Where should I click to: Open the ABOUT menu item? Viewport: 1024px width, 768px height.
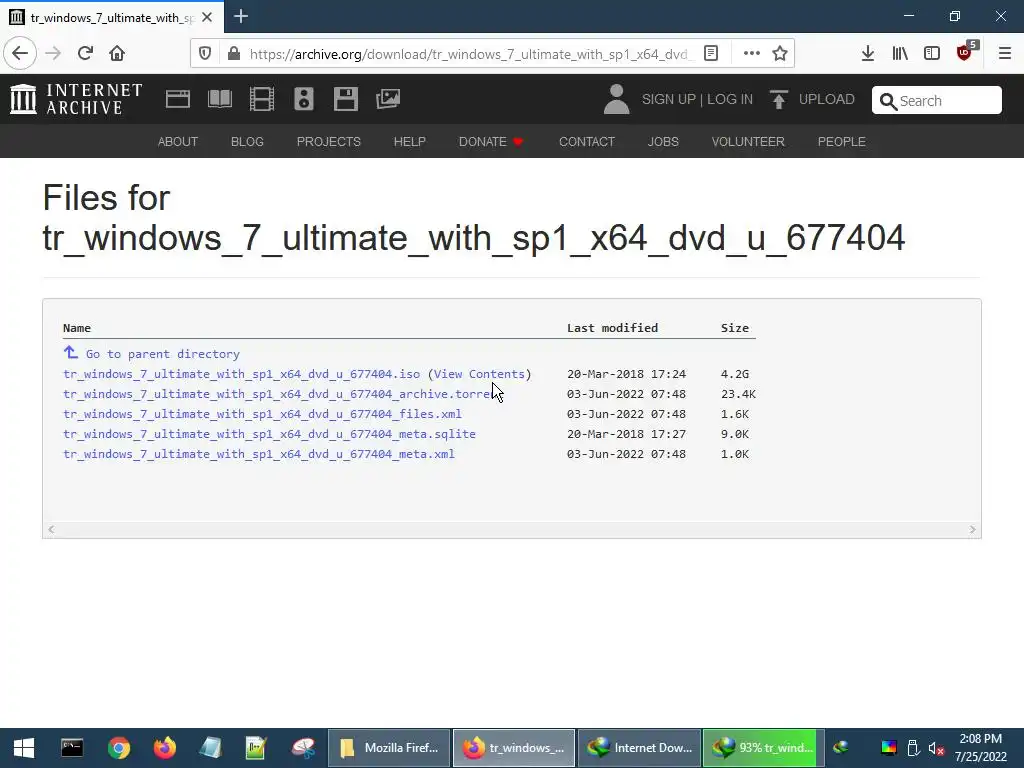(x=178, y=142)
